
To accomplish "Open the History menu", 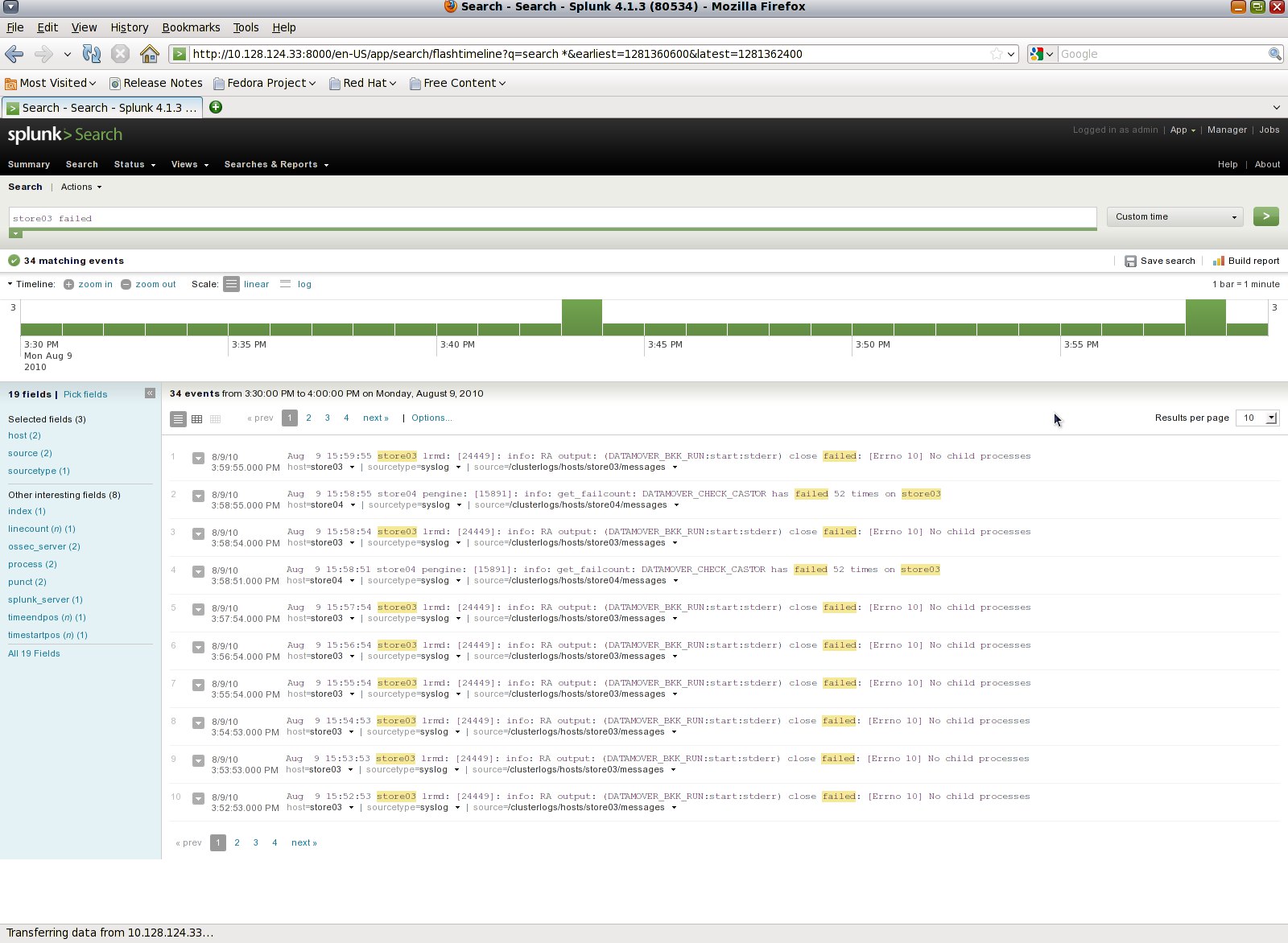I will [130, 27].
